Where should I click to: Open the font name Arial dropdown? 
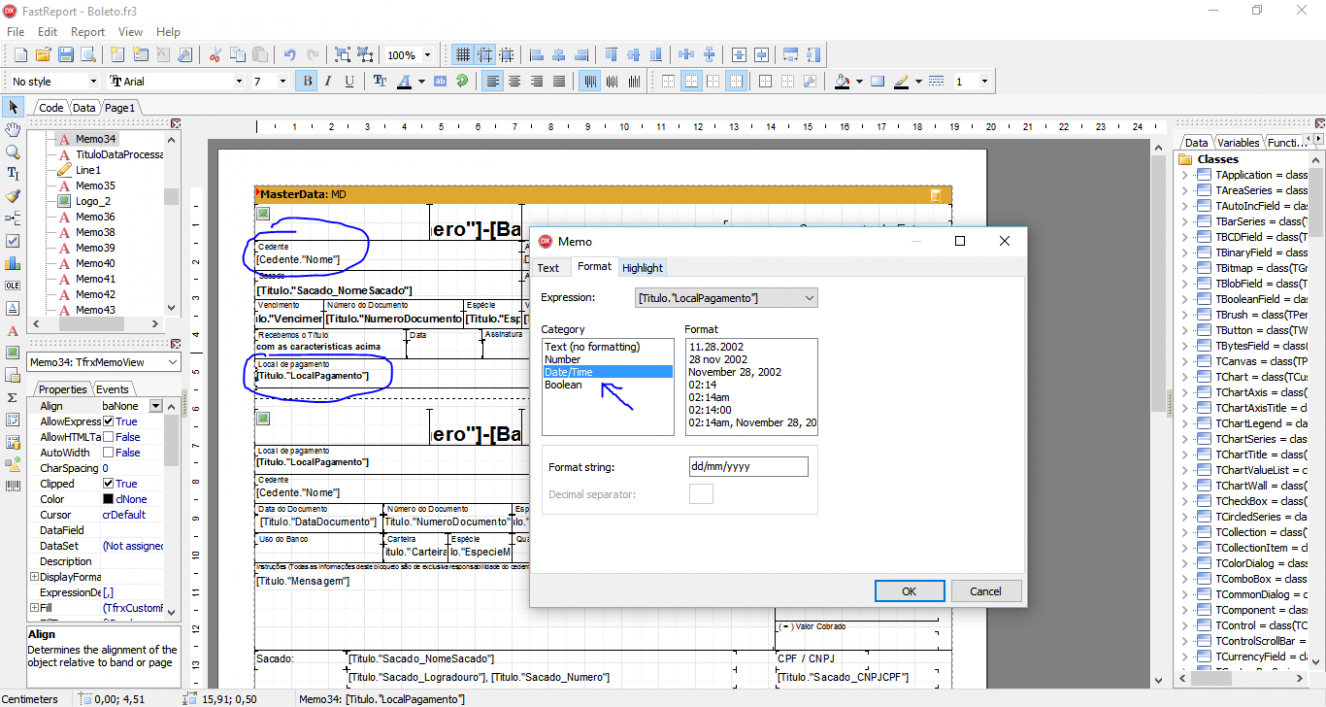coord(239,81)
